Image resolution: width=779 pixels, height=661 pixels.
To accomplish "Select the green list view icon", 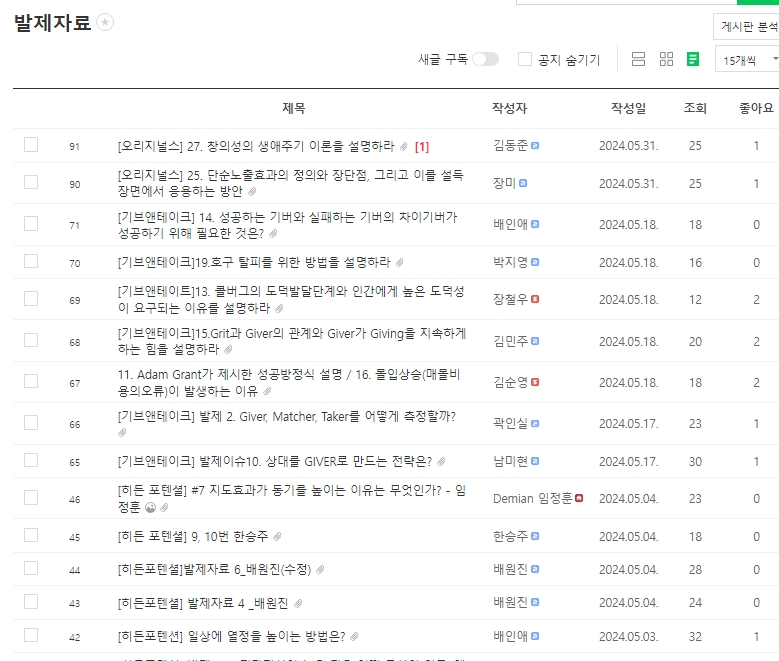I will [693, 59].
